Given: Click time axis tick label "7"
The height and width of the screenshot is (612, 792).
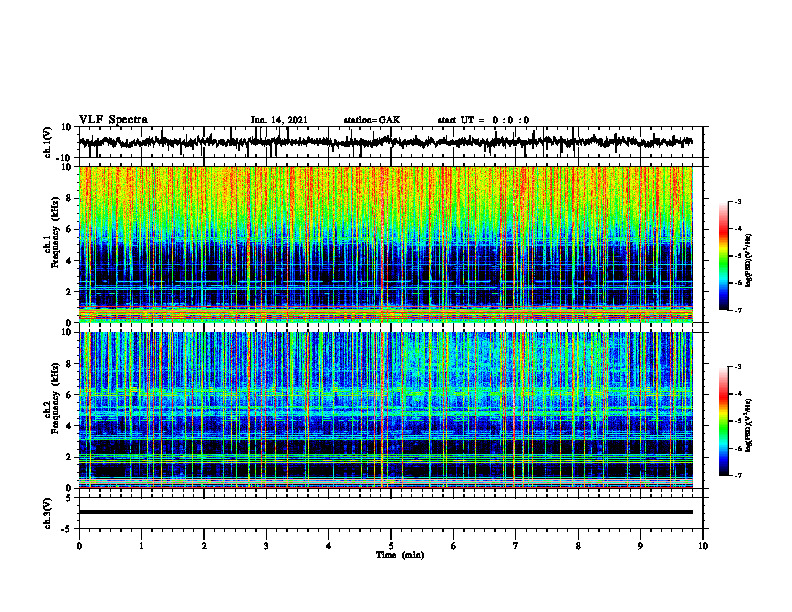Looking at the screenshot, I should [x=516, y=546].
